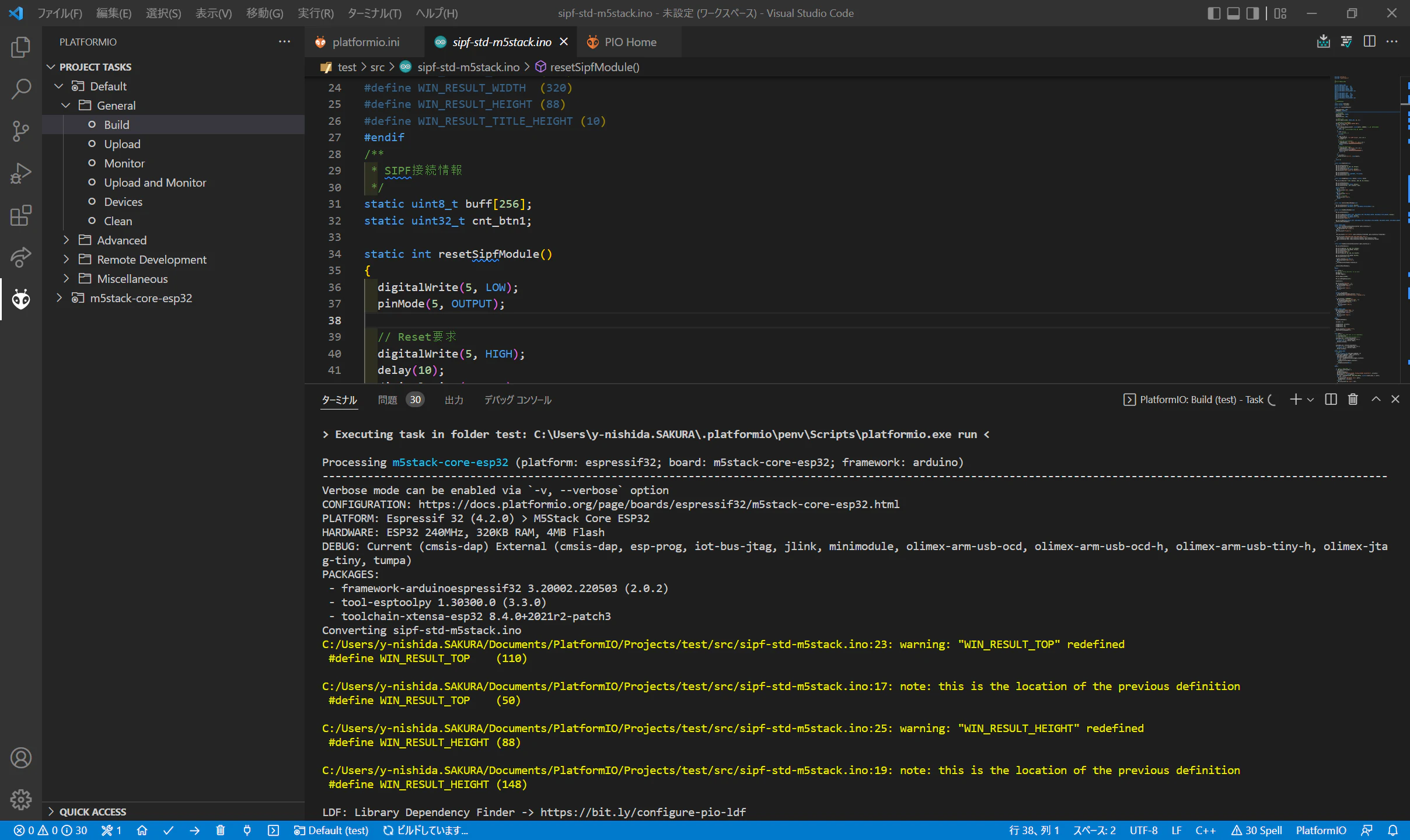Open PlatformIO terminal icon in status bar
1410x840 pixels.
(x=273, y=830)
